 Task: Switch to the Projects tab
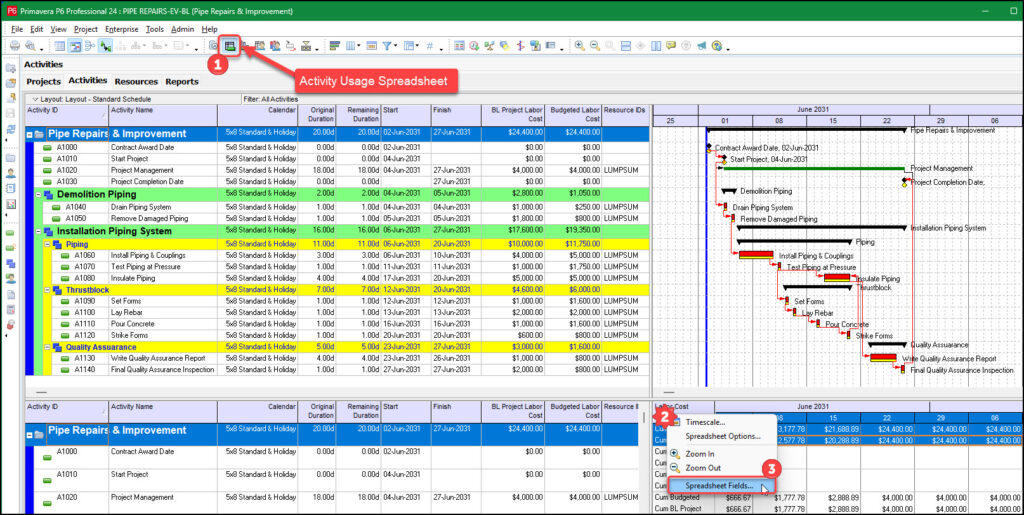44,82
